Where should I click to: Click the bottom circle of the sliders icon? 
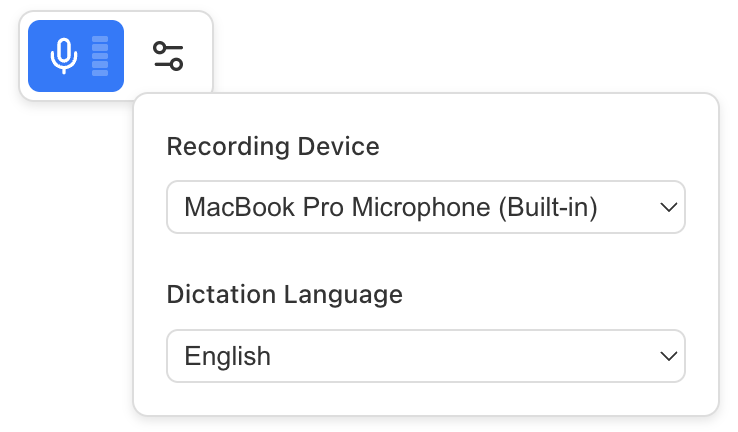pyautogui.click(x=176, y=64)
